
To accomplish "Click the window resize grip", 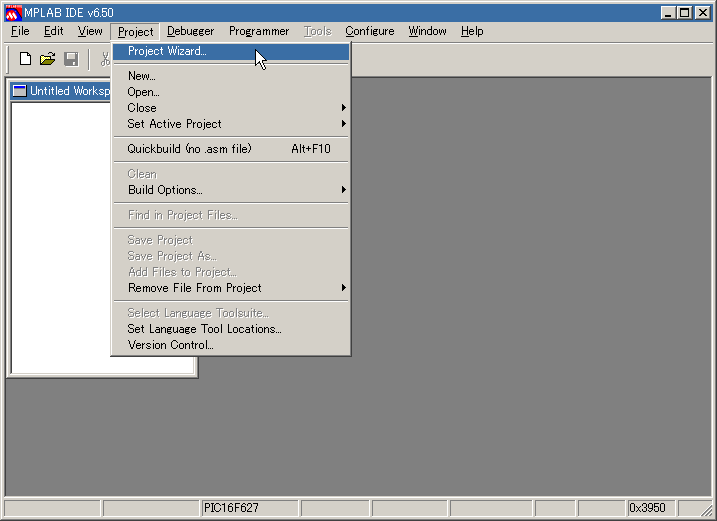I will pos(705,509).
